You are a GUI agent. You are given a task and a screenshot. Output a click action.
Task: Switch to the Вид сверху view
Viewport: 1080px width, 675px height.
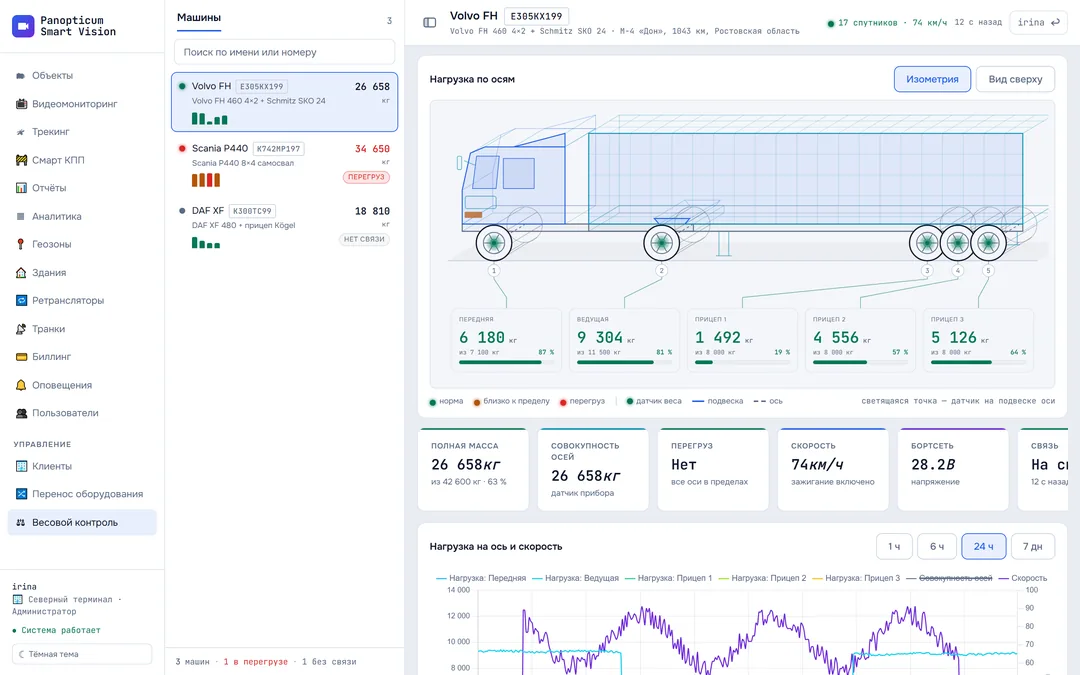click(1015, 79)
